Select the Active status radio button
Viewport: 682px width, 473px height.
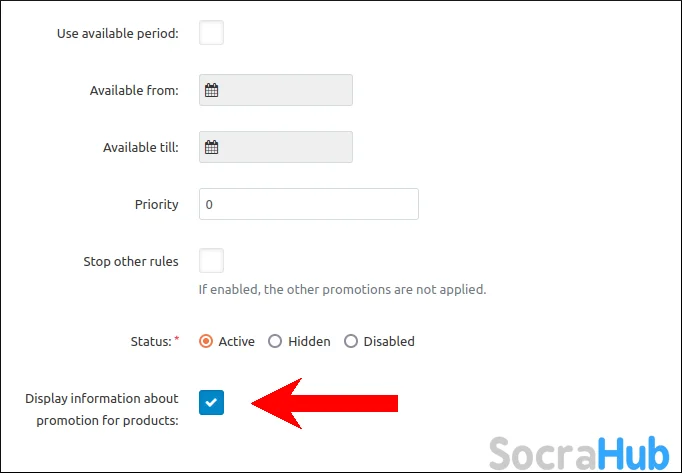pos(206,341)
